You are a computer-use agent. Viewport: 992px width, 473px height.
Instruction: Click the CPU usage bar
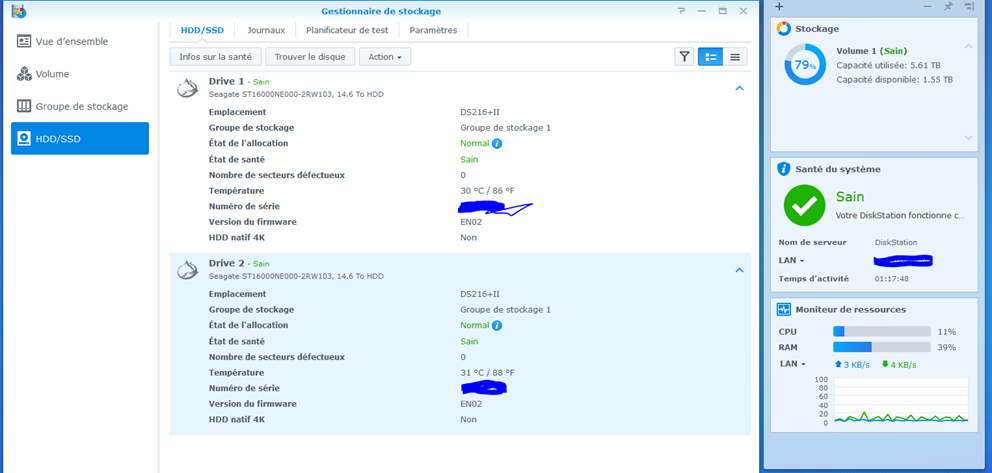pyautogui.click(x=881, y=331)
